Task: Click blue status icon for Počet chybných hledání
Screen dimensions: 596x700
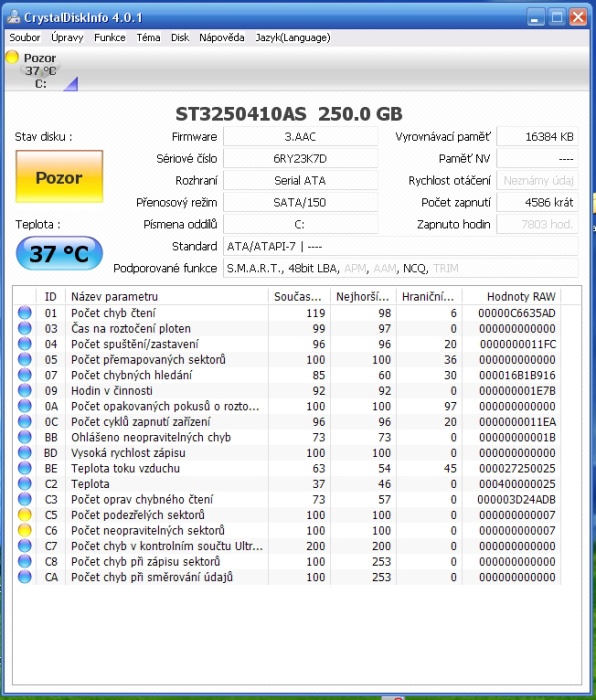Action: click(25, 375)
